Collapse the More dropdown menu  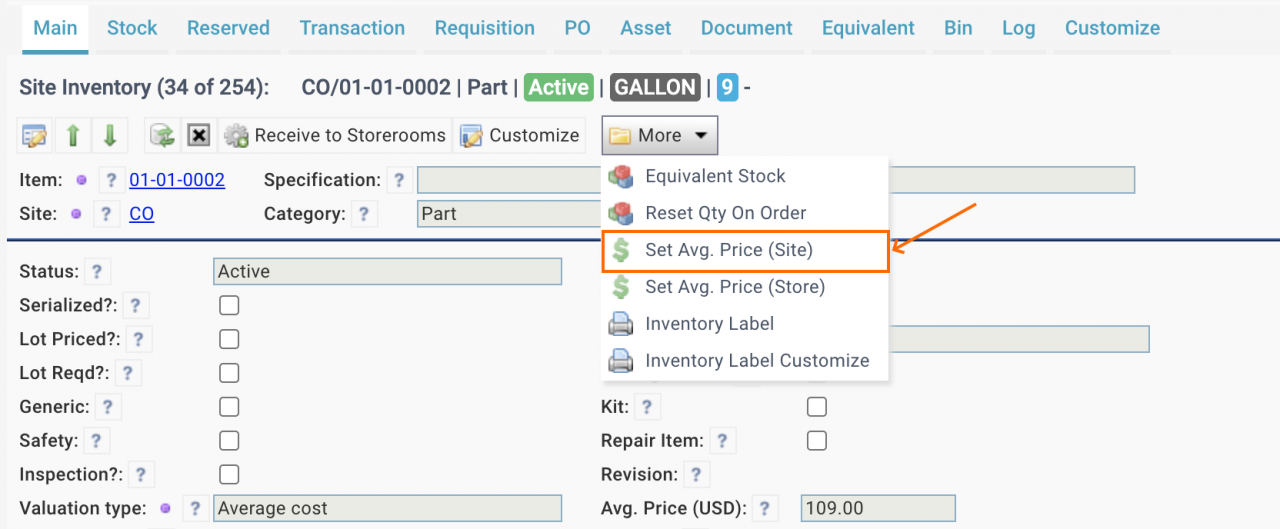(x=659, y=136)
